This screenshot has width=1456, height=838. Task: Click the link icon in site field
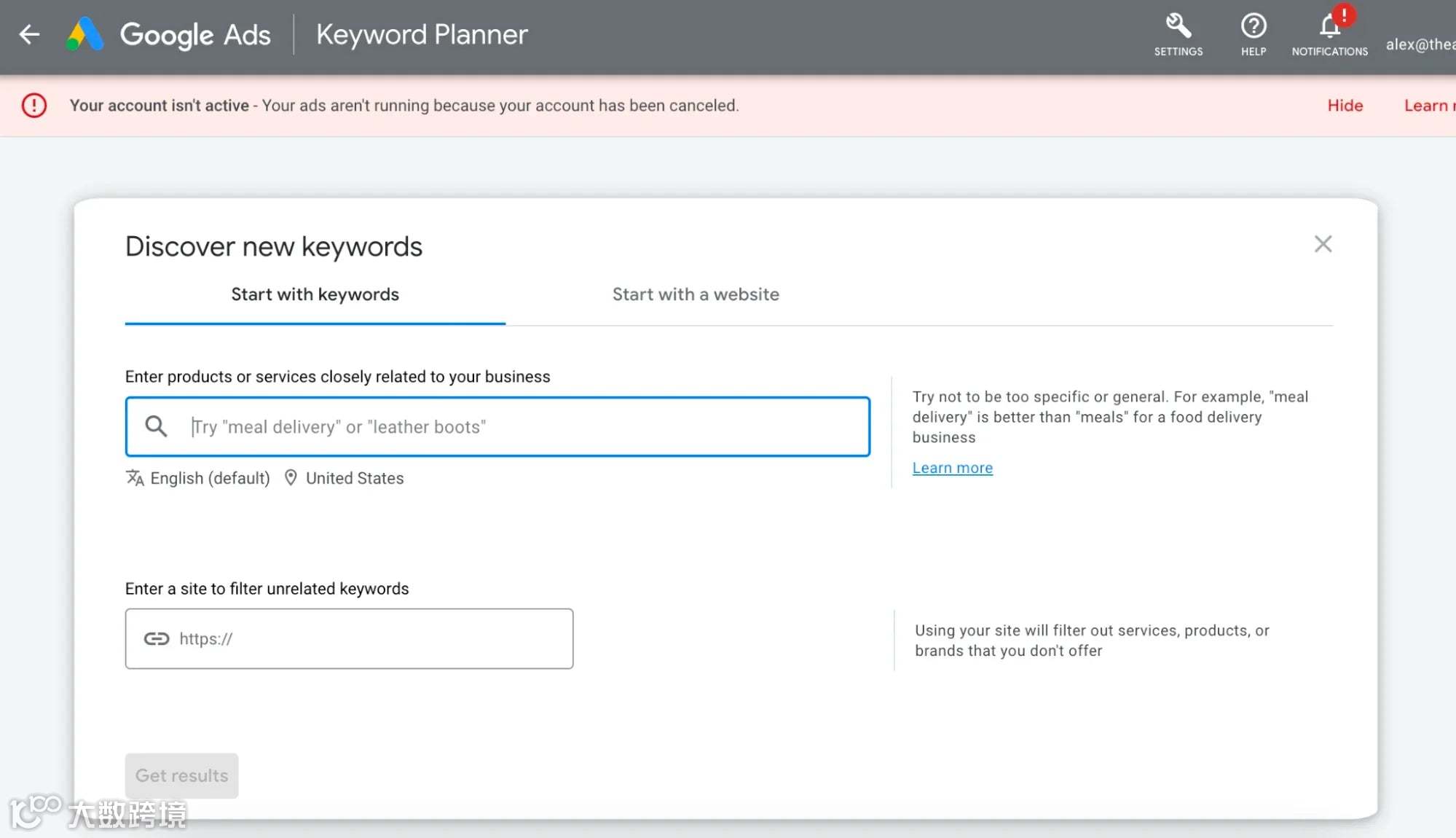[x=157, y=639]
